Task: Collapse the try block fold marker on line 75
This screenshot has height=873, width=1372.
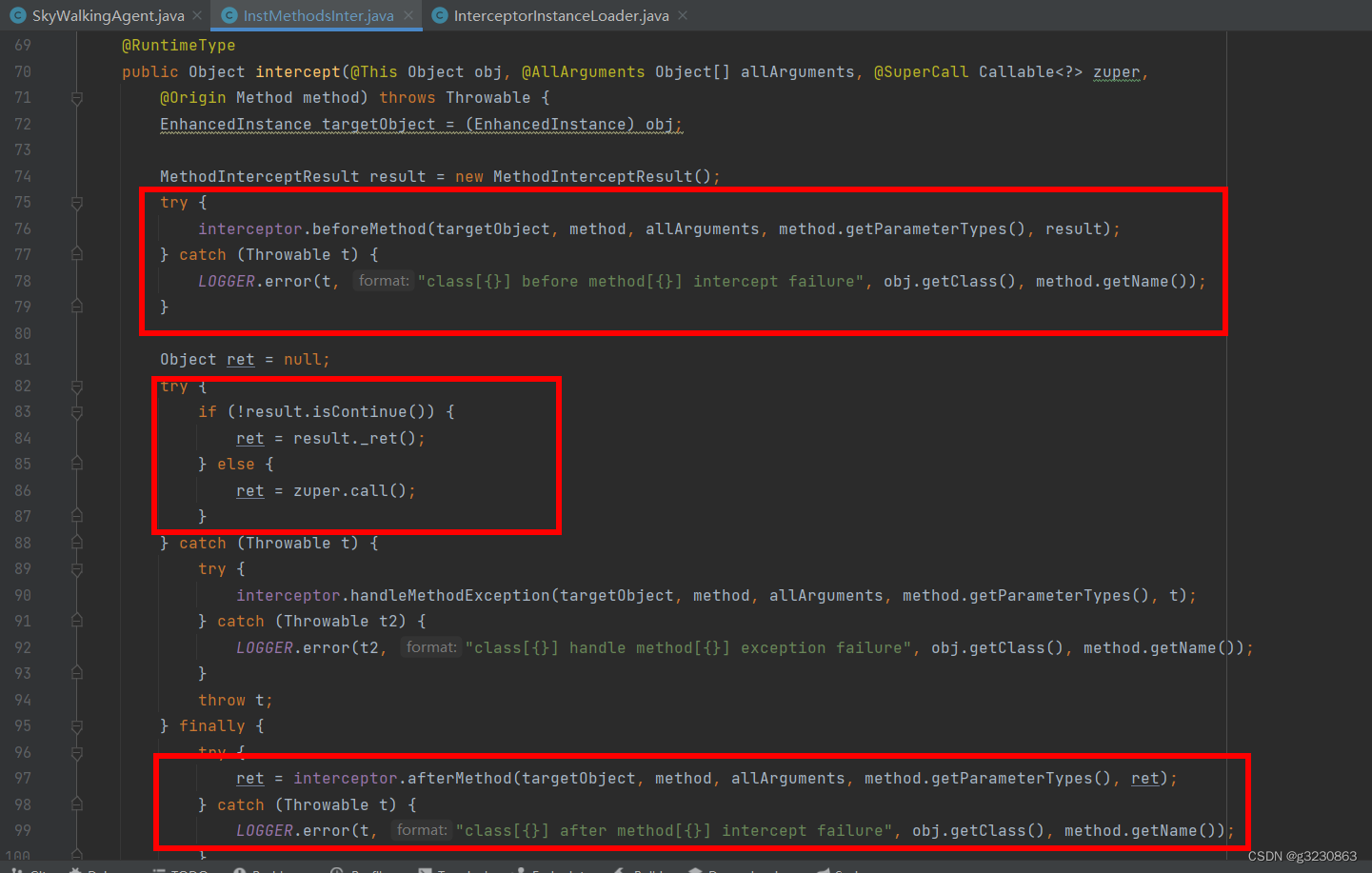Action: (77, 203)
